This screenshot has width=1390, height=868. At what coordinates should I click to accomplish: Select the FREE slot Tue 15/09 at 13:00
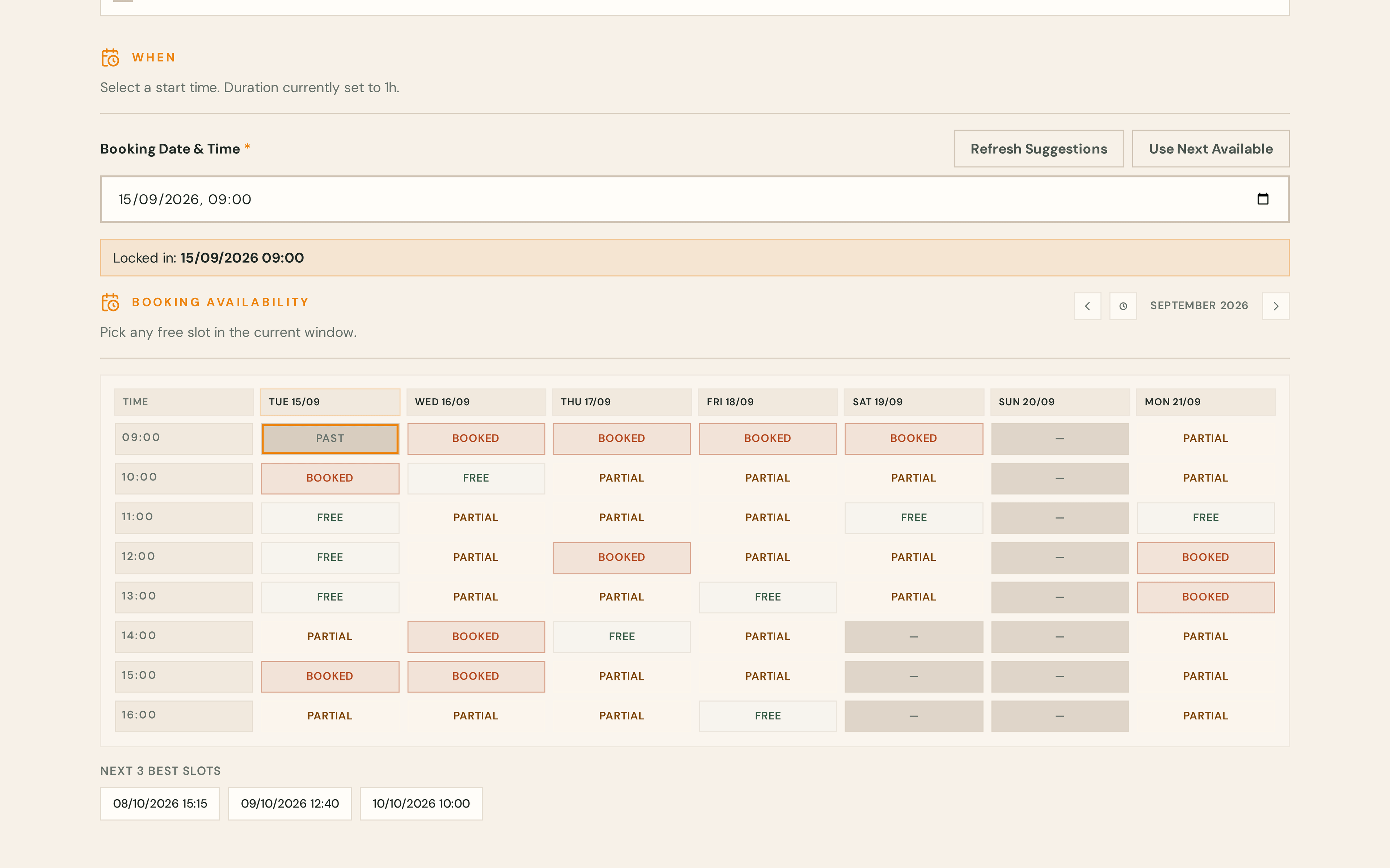click(x=330, y=597)
